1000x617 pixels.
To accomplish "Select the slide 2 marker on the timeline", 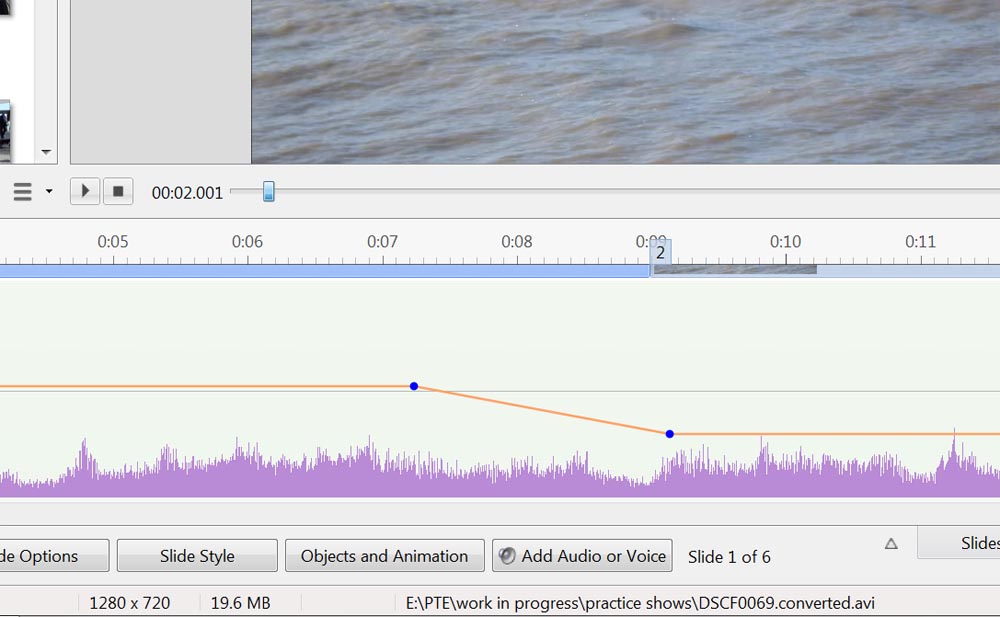I will coord(660,253).
